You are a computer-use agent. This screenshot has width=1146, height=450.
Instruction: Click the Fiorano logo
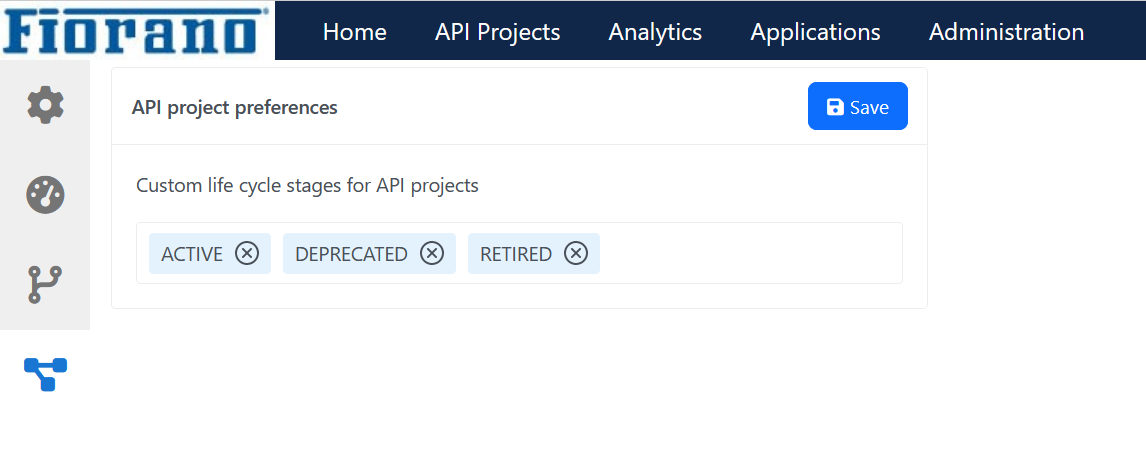137,31
